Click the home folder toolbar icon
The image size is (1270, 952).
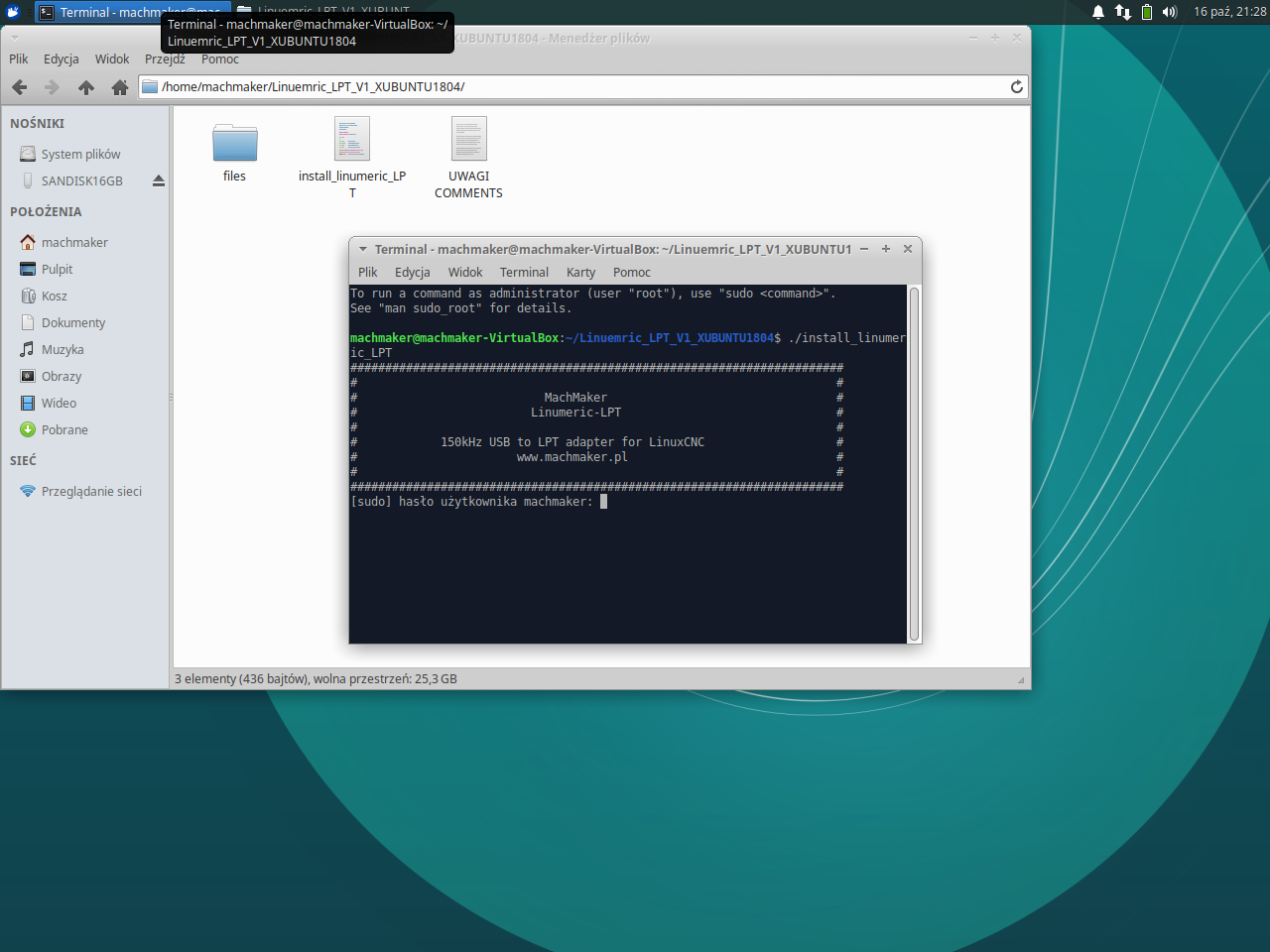click(120, 87)
